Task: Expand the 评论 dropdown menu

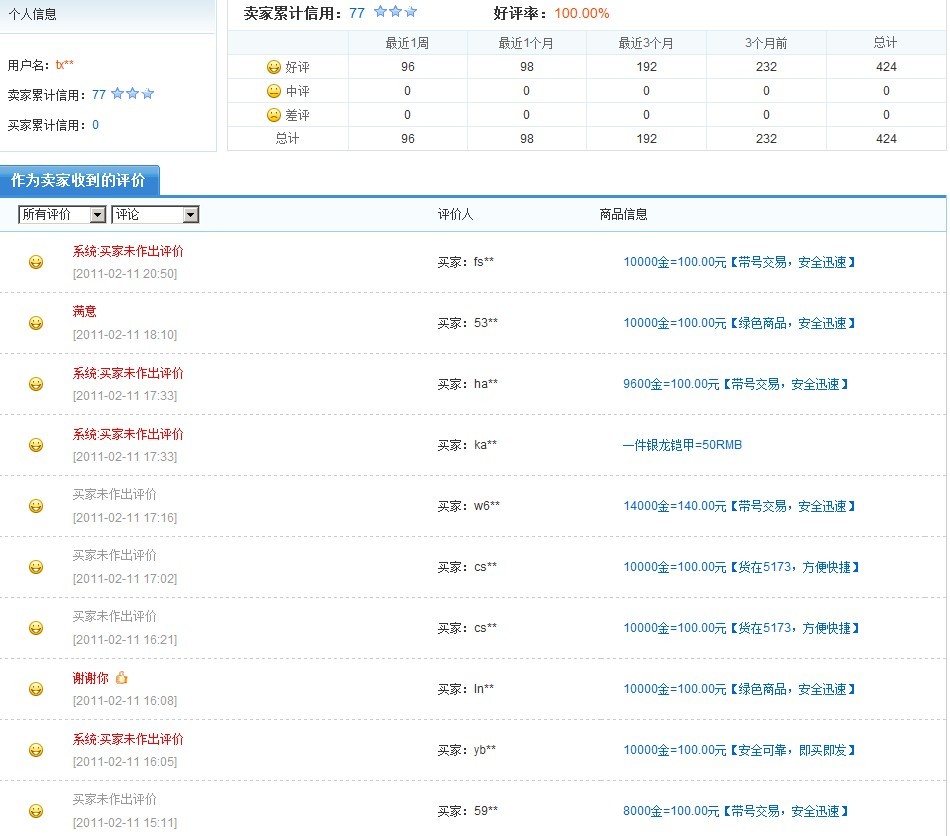Action: 155,215
